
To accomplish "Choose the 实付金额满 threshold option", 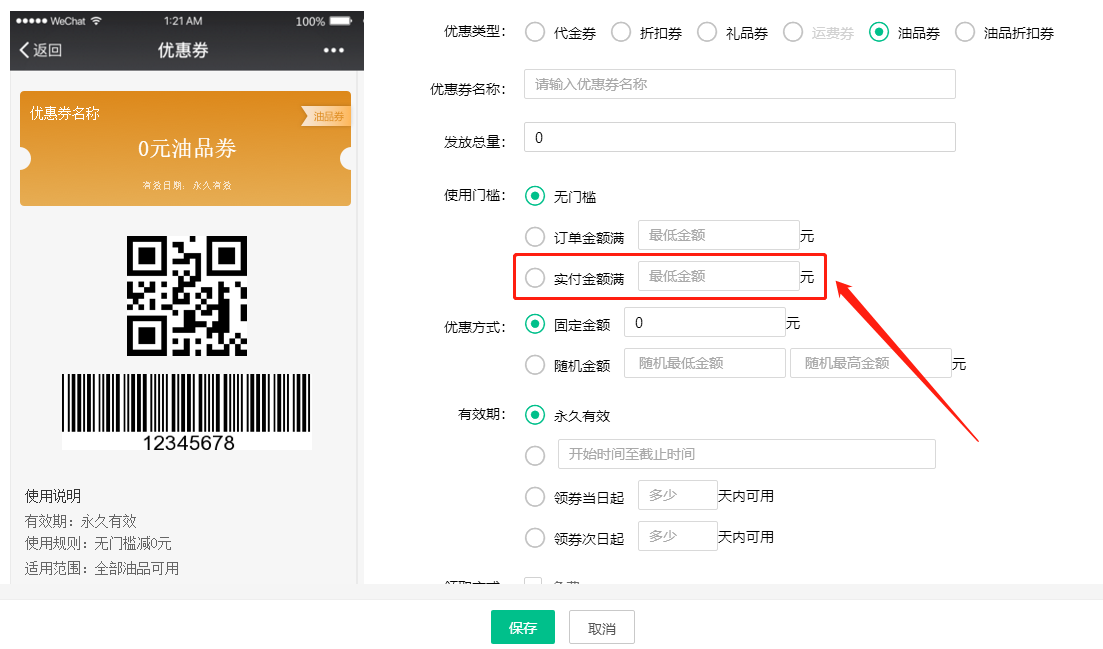I will pyautogui.click(x=535, y=278).
